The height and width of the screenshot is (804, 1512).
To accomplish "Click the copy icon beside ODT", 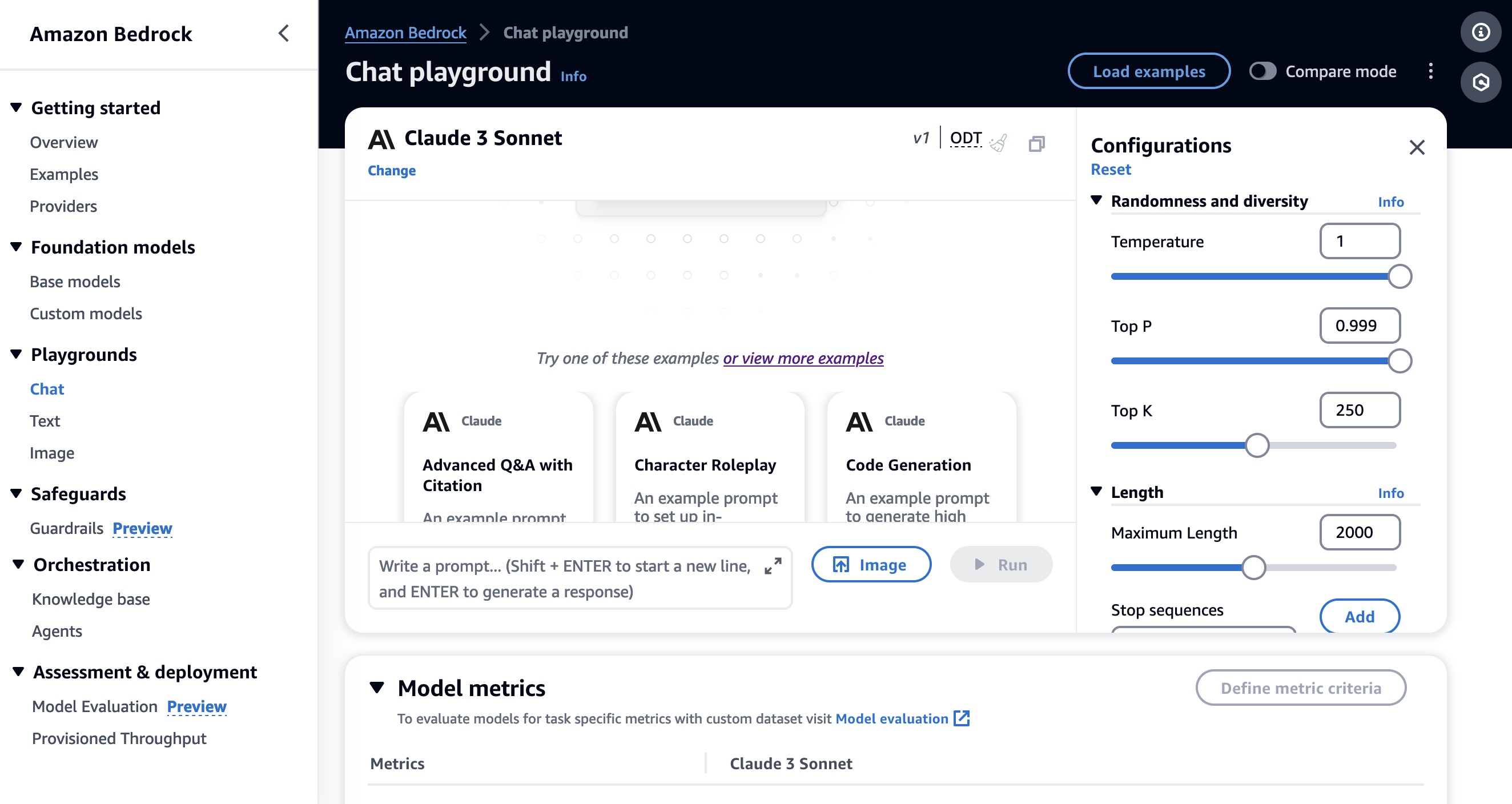I will click(1036, 144).
